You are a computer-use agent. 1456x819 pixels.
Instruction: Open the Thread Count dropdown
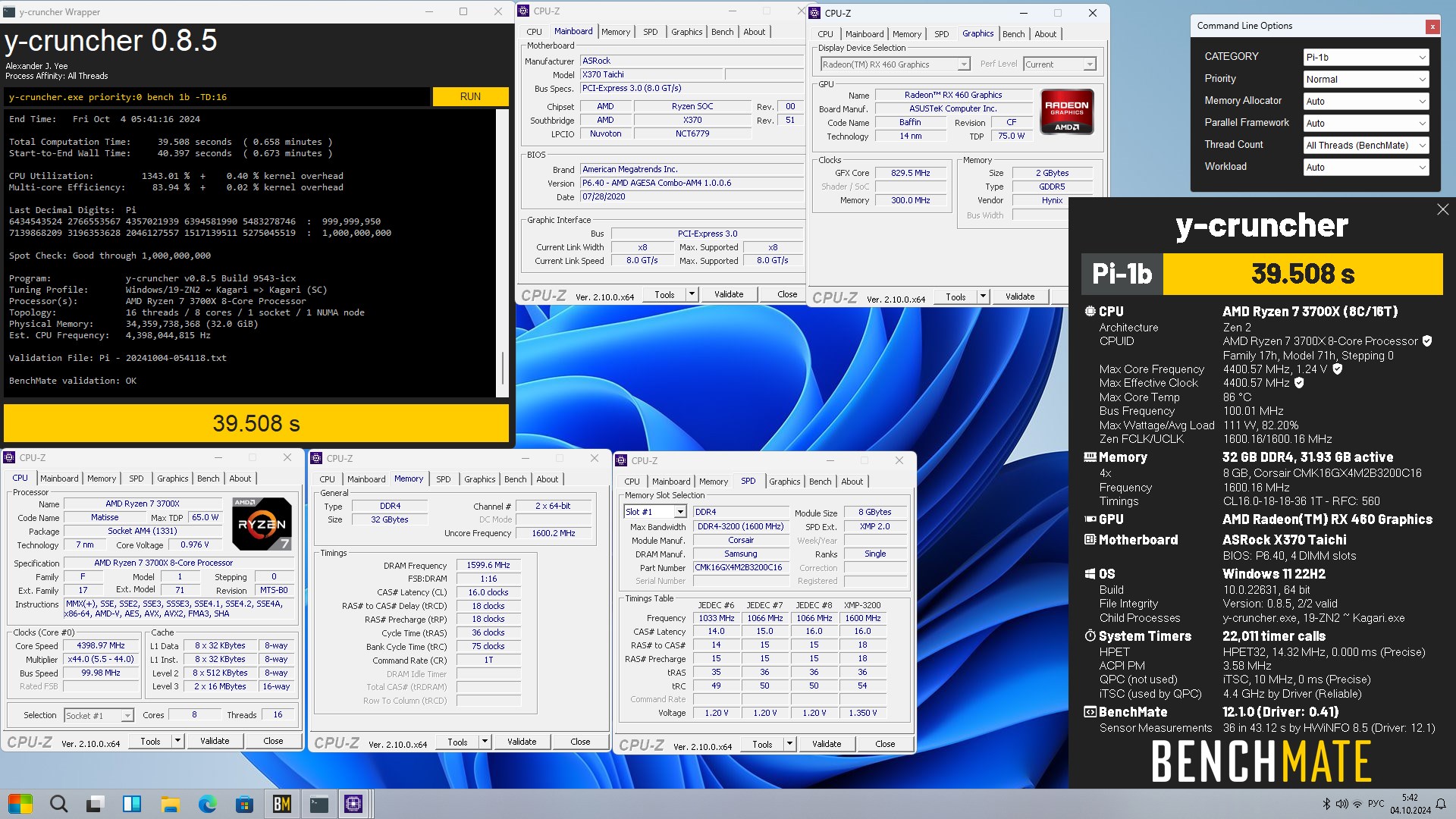click(x=1366, y=146)
